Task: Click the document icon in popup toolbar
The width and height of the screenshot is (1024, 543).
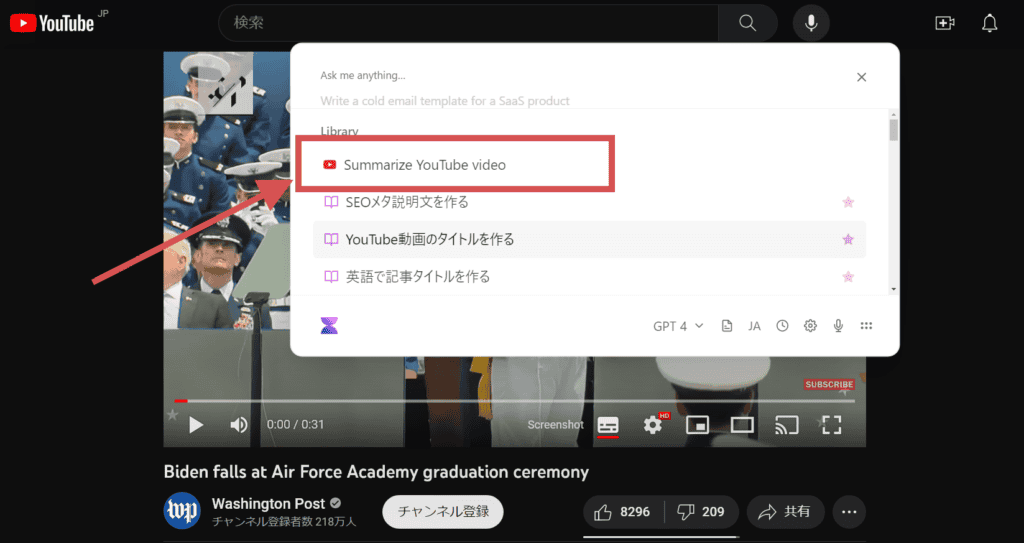Action: tap(727, 326)
